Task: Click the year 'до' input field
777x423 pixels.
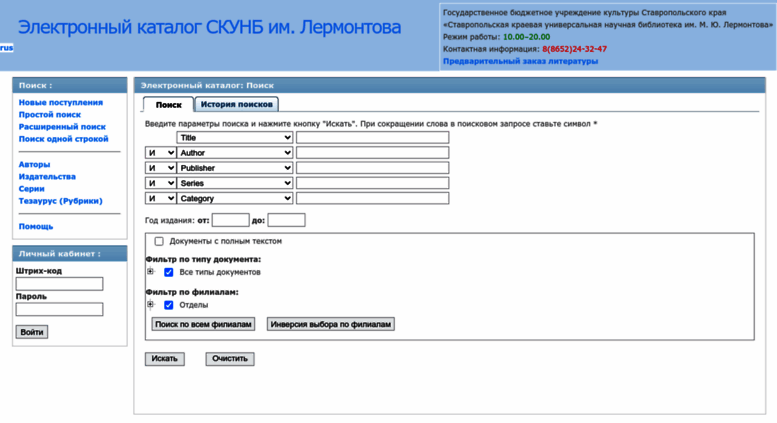Action: pos(286,220)
